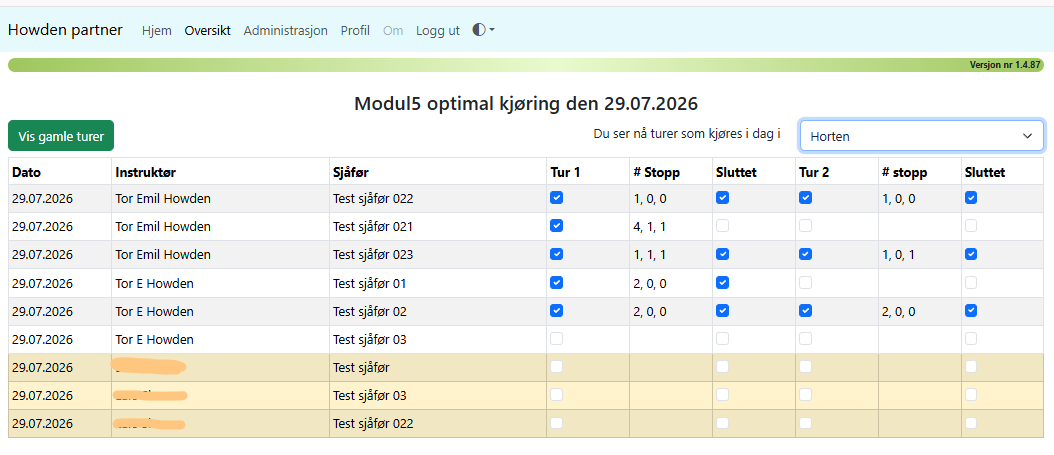The height and width of the screenshot is (455, 1054).
Task: Check Tur 1 in the plain Test sjåfør row
Action: pyautogui.click(x=557, y=367)
